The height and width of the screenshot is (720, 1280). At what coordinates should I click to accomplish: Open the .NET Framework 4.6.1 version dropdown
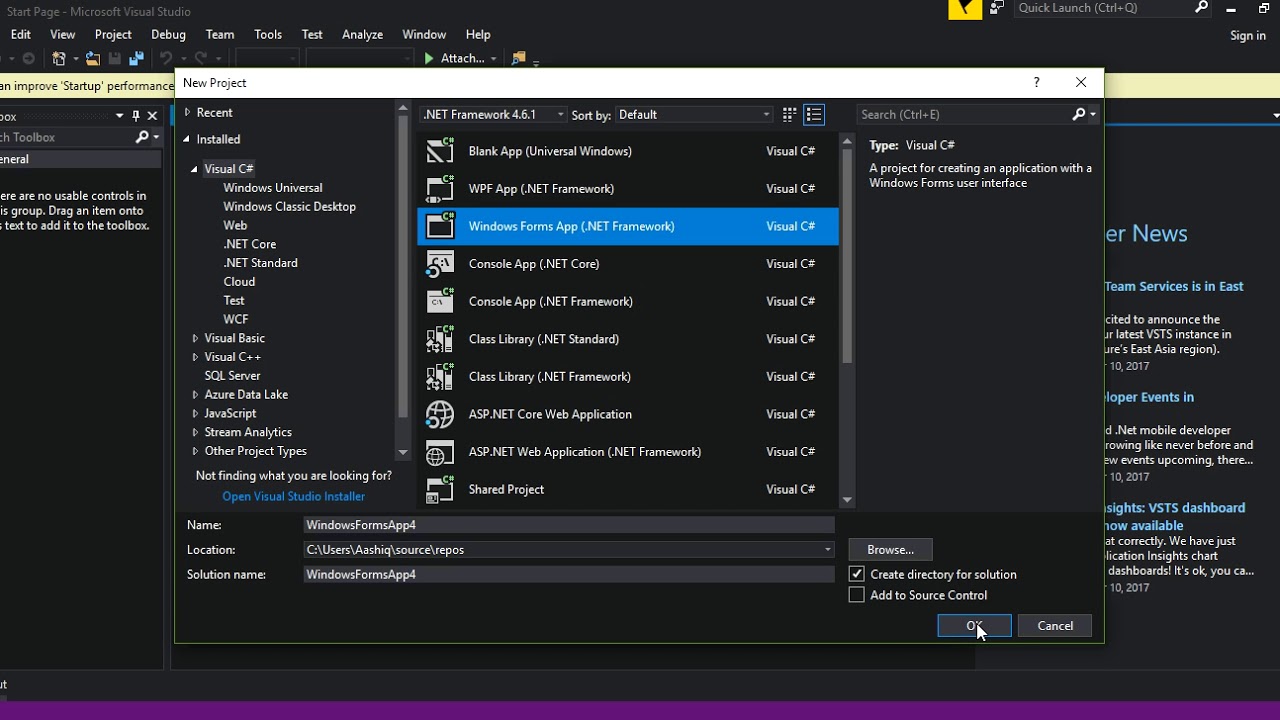click(494, 115)
